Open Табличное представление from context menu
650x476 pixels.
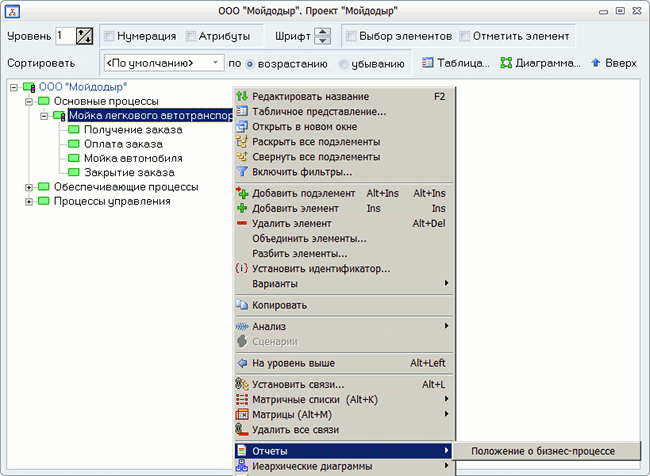coord(344,112)
